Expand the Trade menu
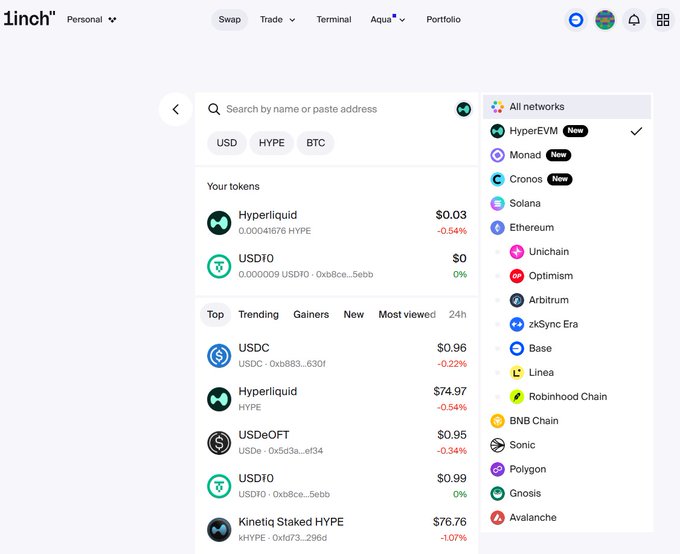This screenshot has width=680, height=554. [x=278, y=20]
